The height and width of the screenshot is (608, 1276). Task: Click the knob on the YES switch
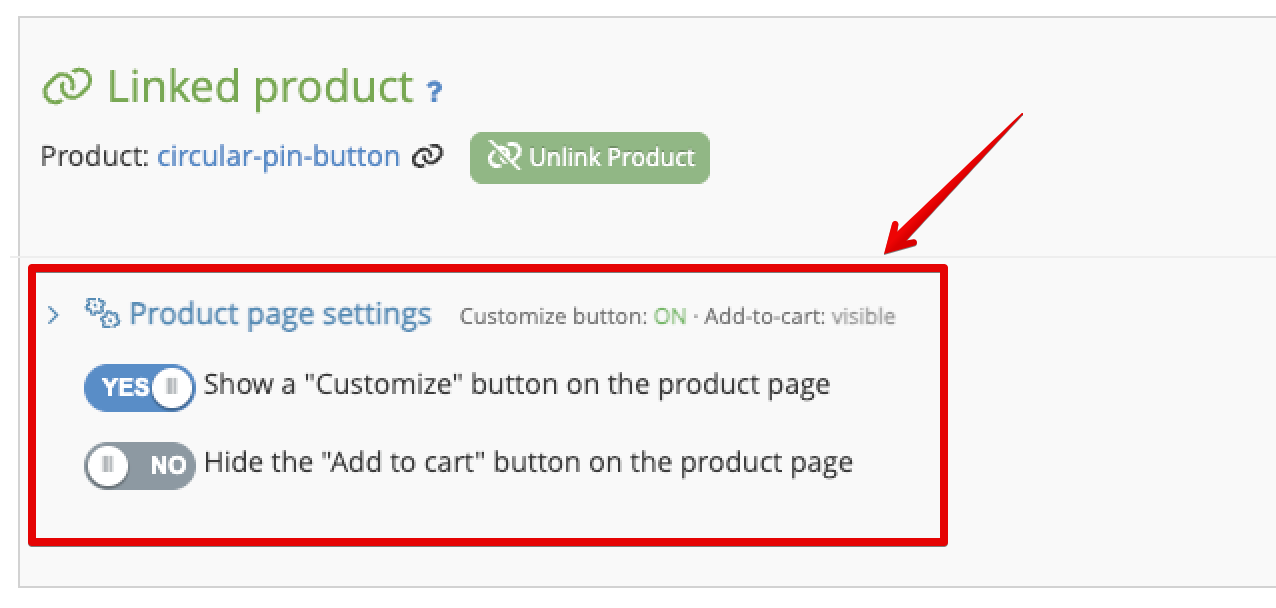click(173, 387)
